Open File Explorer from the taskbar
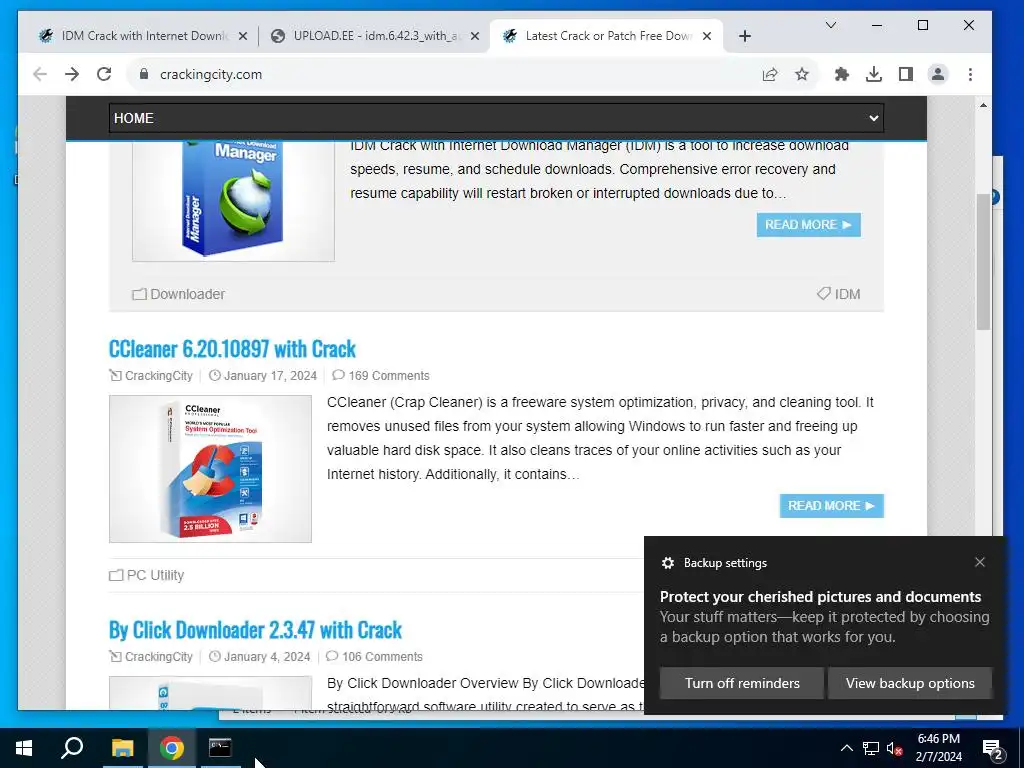 pos(122,748)
